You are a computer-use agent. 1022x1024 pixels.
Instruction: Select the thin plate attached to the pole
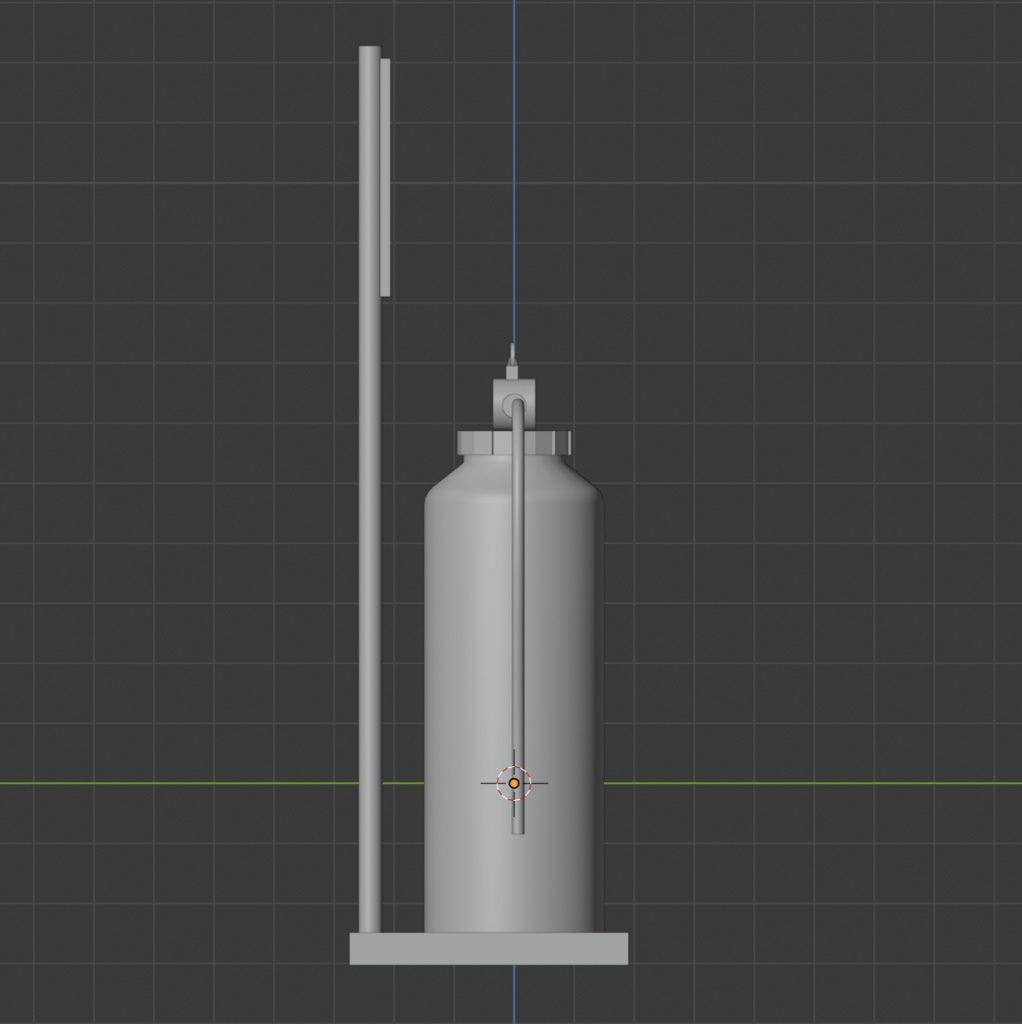(x=385, y=177)
